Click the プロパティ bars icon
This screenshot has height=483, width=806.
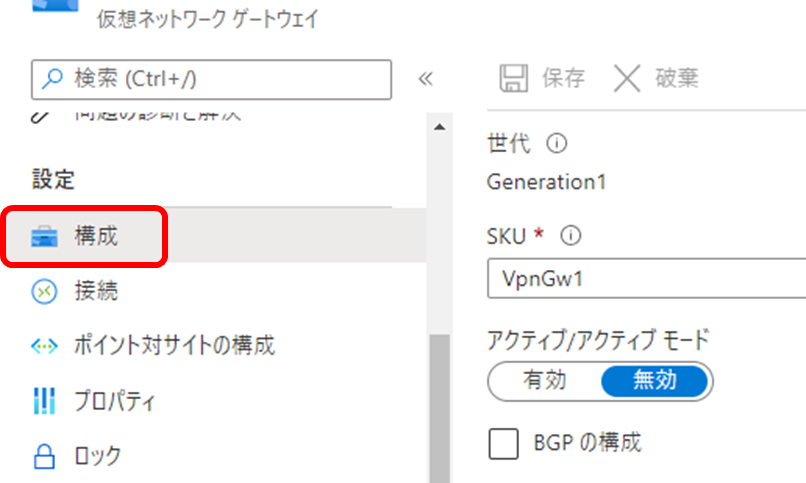44,401
